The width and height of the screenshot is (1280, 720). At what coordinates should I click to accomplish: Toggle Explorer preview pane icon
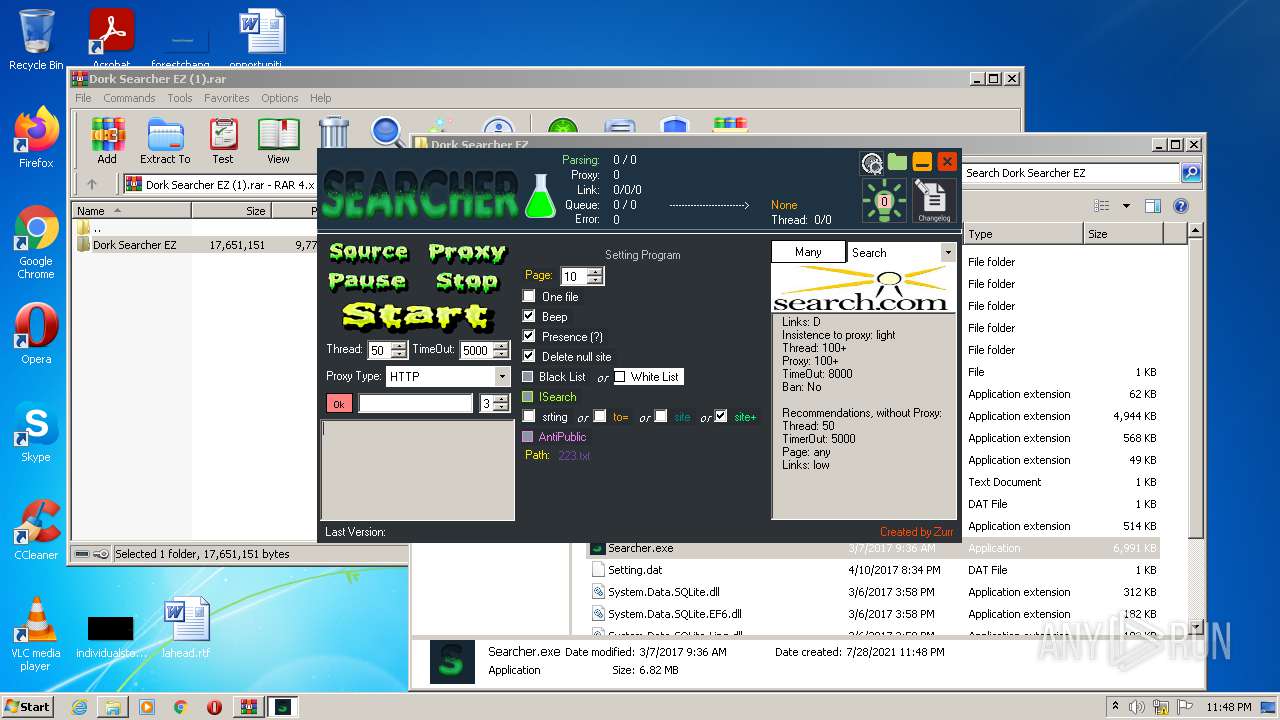(x=1152, y=206)
